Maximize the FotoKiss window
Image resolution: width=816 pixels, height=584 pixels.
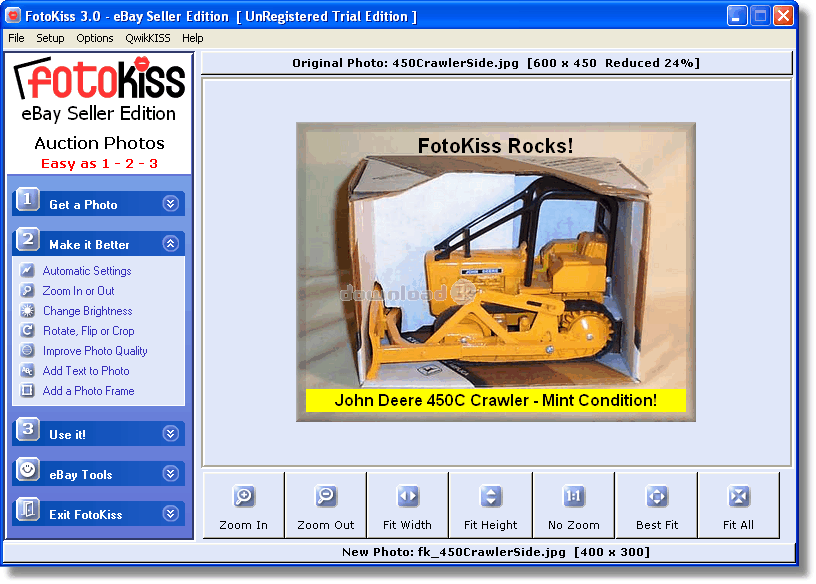click(x=760, y=16)
